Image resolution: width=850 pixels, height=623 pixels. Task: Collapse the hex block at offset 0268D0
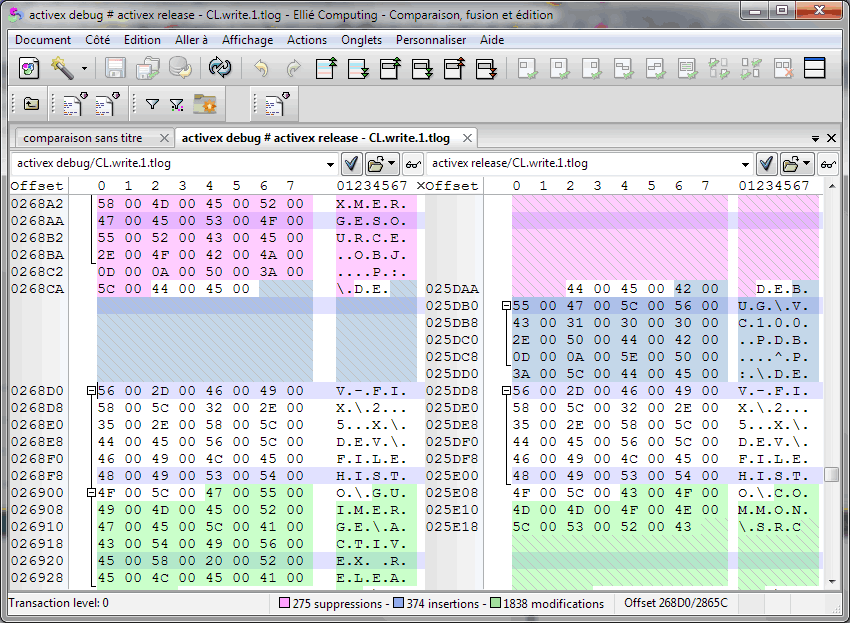click(90, 391)
